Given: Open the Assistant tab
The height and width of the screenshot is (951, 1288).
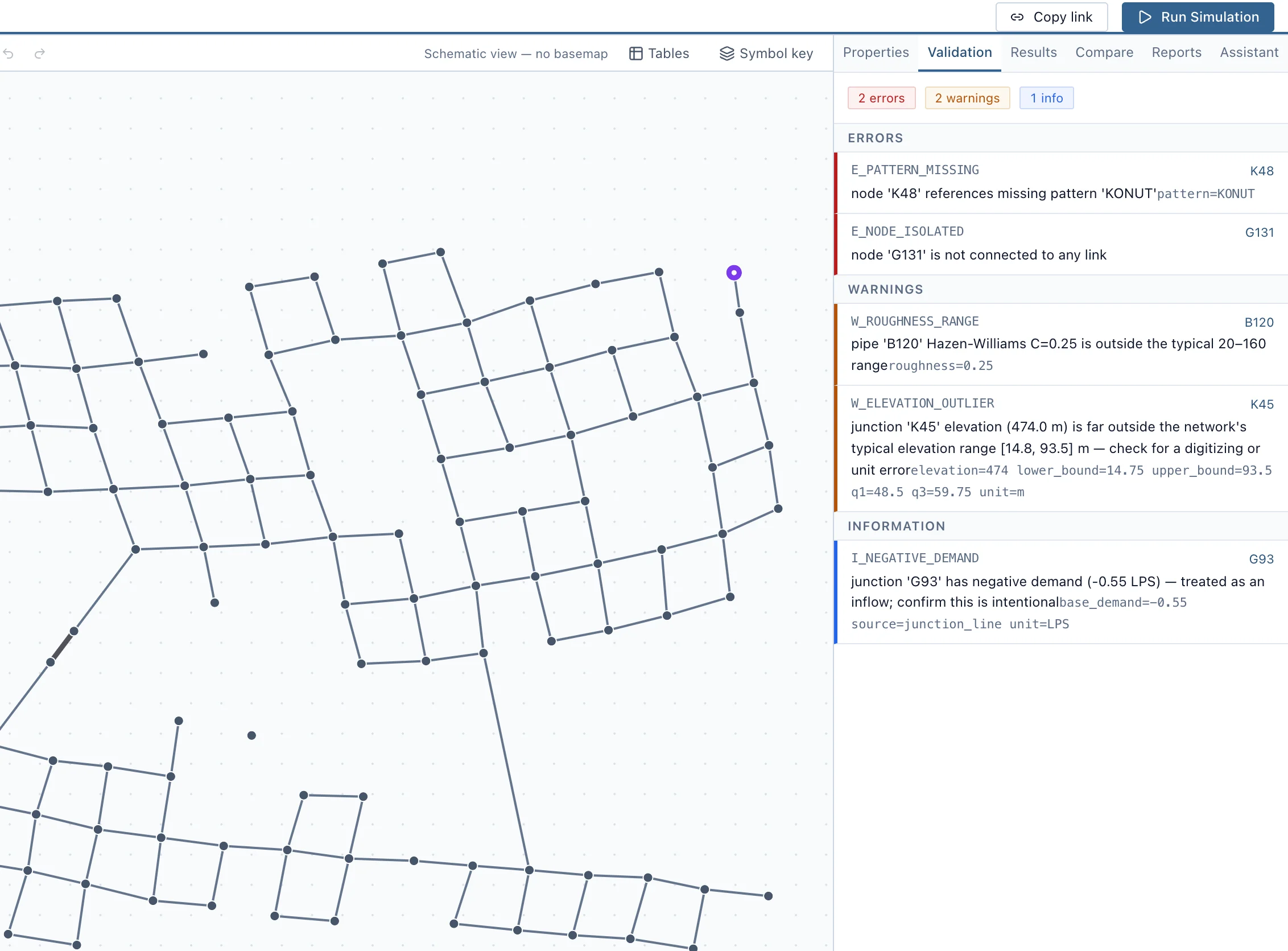Looking at the screenshot, I should click(x=1249, y=52).
